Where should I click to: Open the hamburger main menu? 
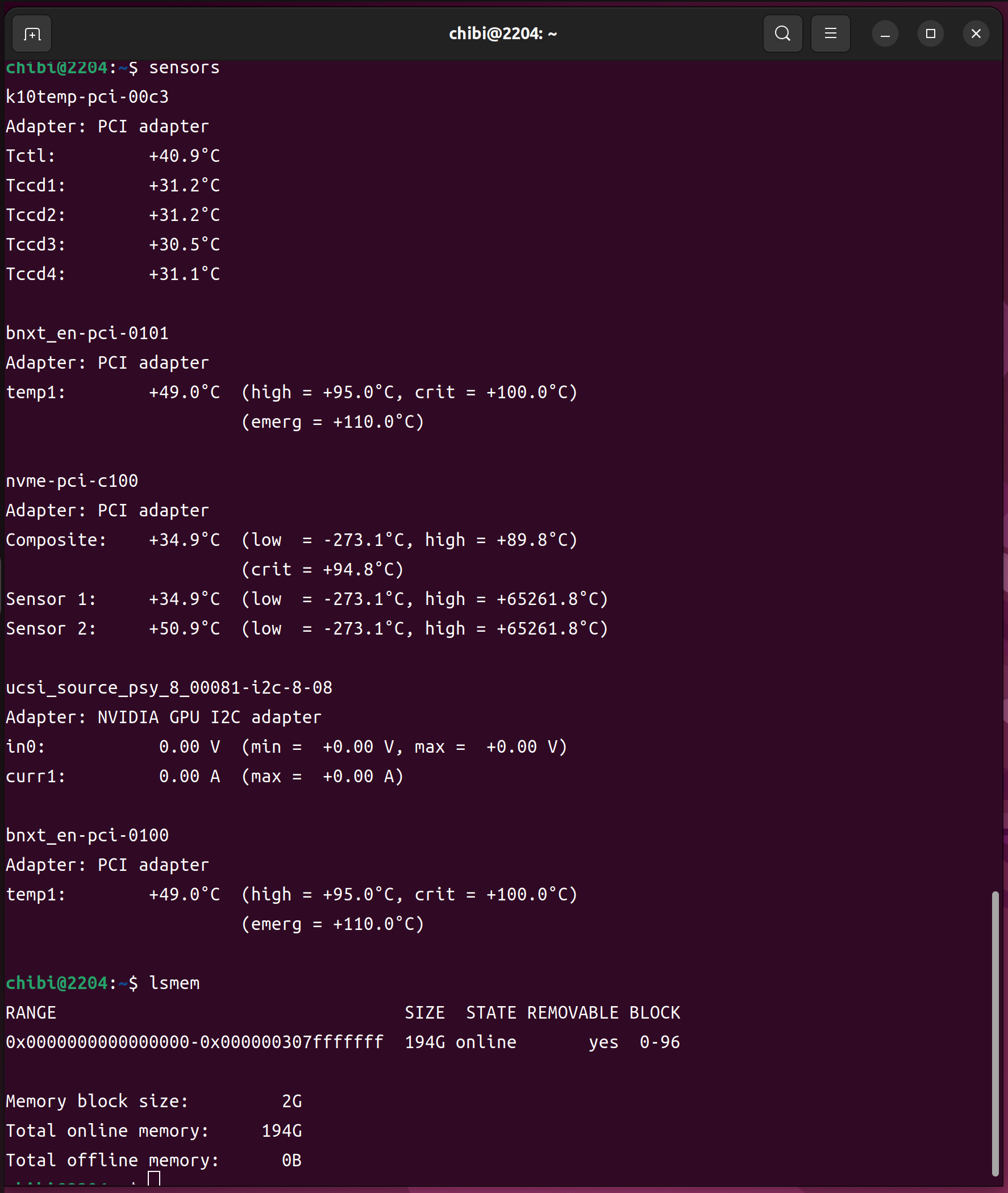point(830,34)
